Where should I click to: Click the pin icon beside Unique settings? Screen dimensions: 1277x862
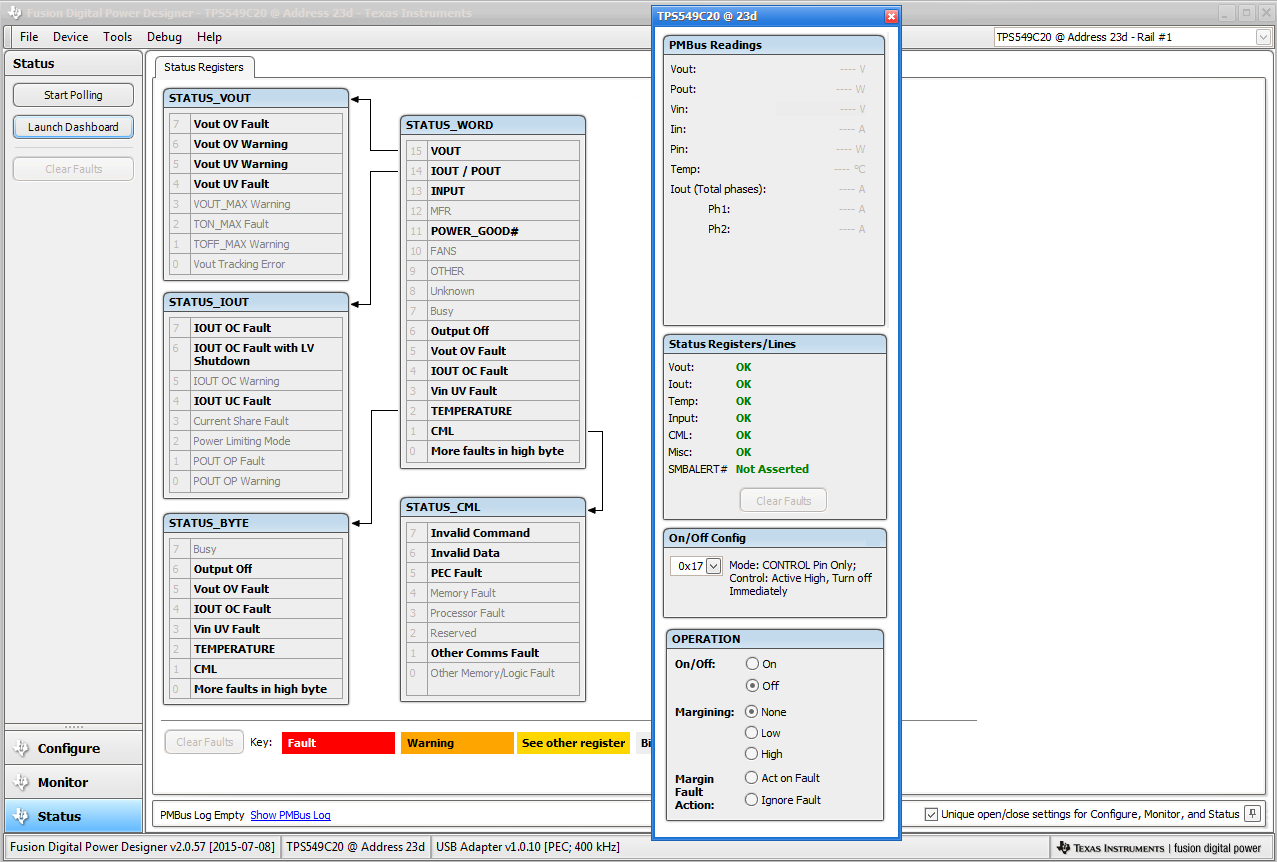click(x=1251, y=814)
